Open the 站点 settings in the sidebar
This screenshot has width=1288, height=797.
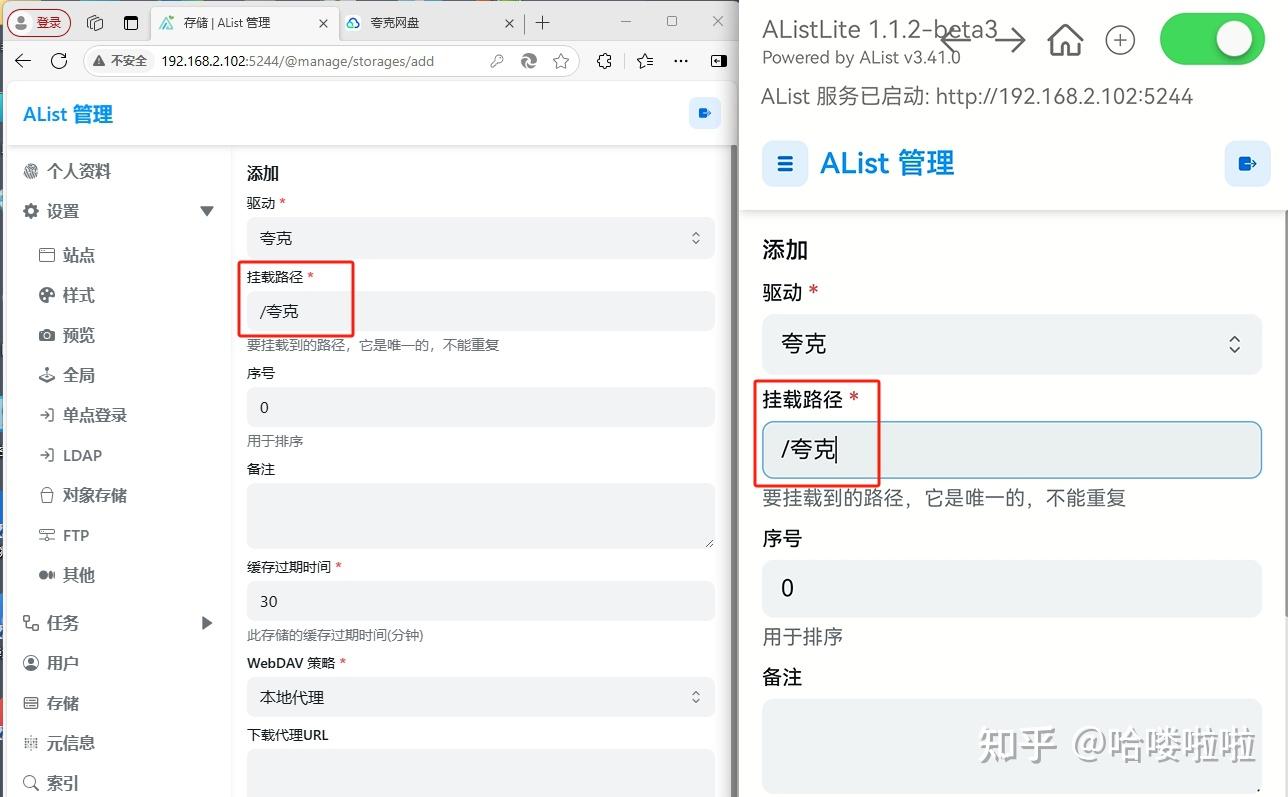tap(68, 255)
